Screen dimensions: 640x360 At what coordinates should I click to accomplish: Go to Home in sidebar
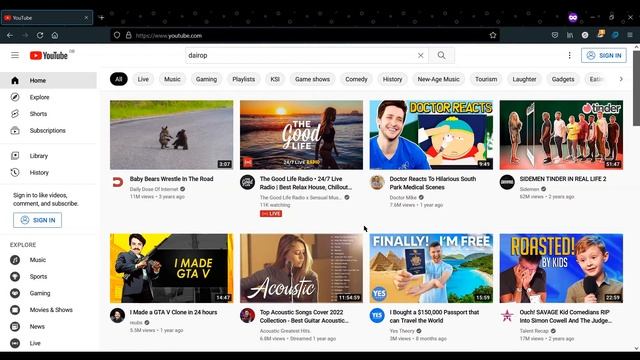pos(48,80)
